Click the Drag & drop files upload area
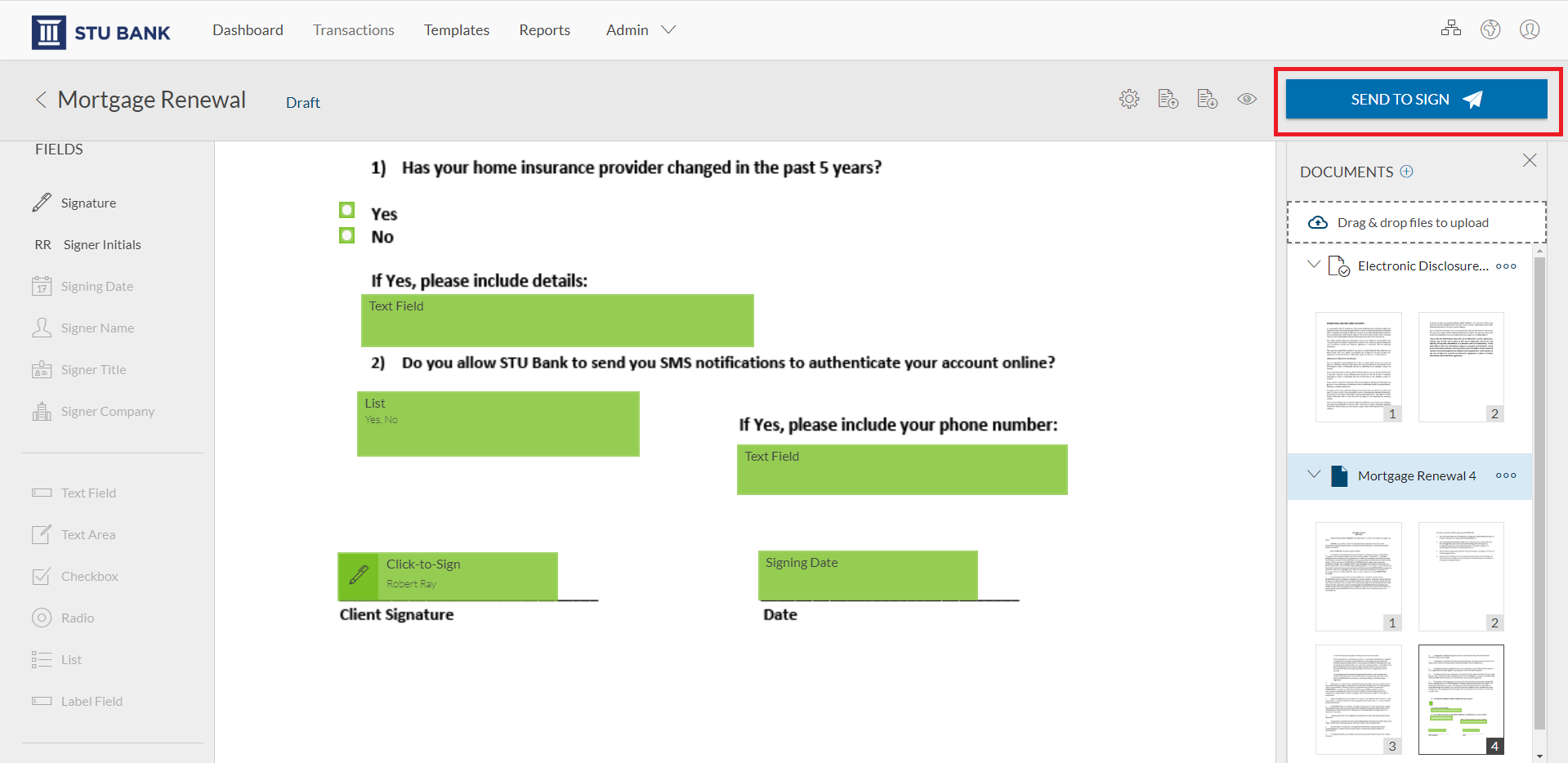The height and width of the screenshot is (763, 1568). tap(1417, 222)
